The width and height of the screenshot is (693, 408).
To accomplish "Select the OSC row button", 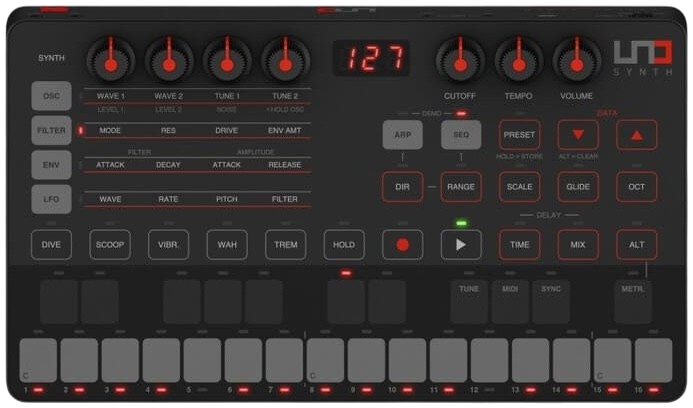I will (51, 96).
